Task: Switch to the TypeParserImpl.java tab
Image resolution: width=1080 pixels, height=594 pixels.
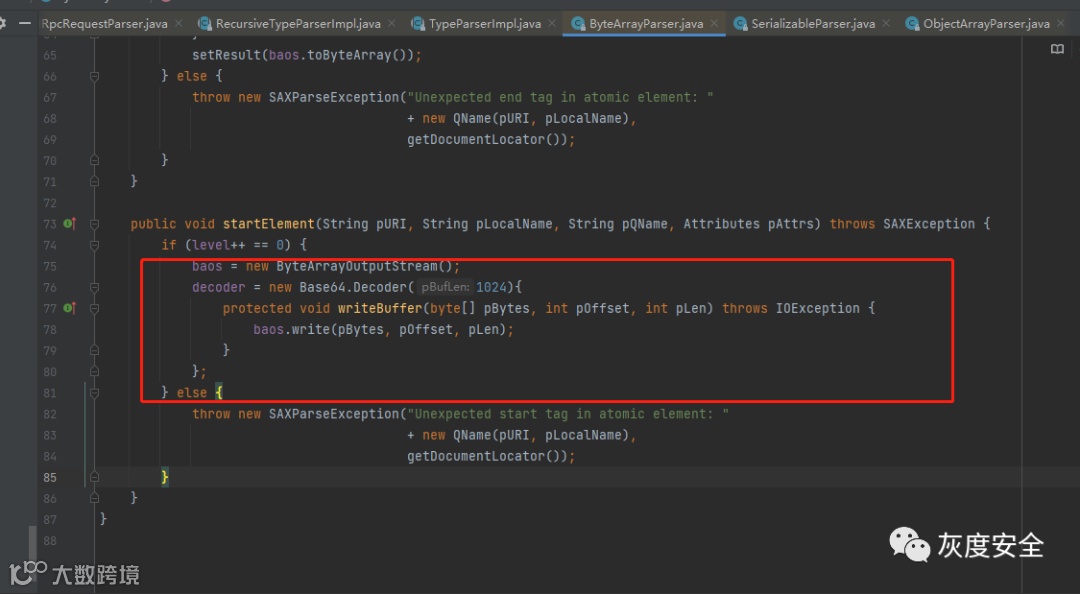Action: pos(485,23)
